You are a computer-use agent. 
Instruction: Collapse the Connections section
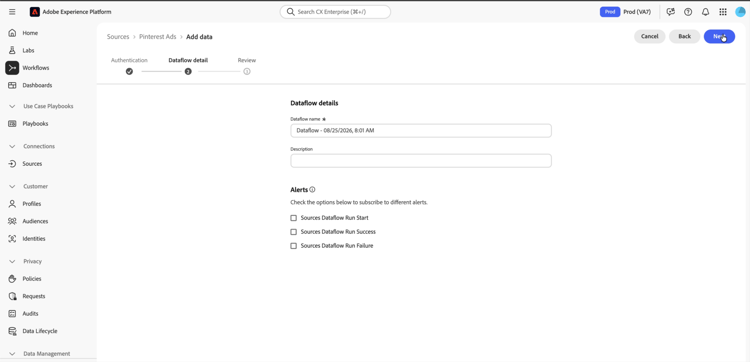coord(12,146)
